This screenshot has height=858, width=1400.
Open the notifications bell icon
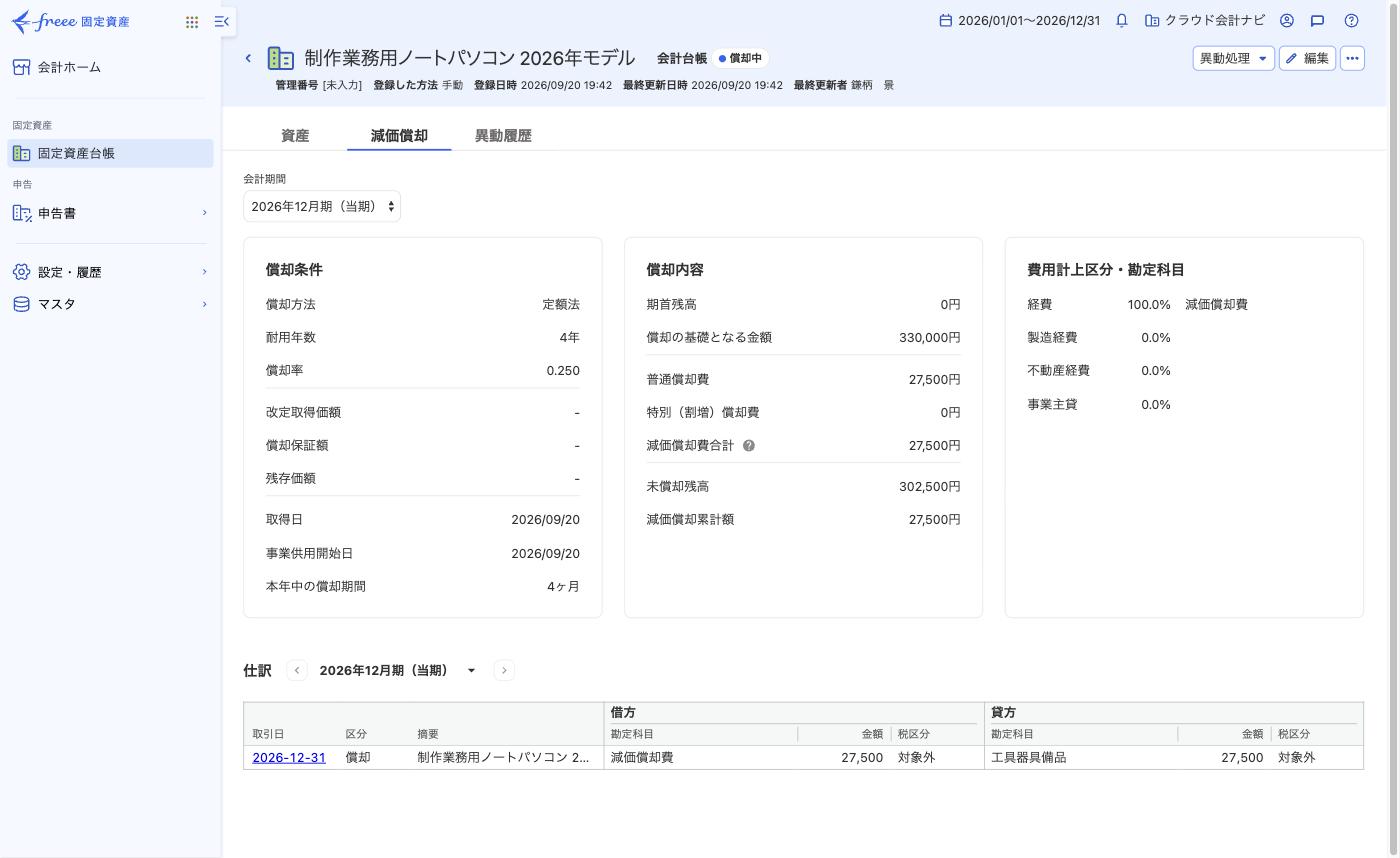(1122, 20)
